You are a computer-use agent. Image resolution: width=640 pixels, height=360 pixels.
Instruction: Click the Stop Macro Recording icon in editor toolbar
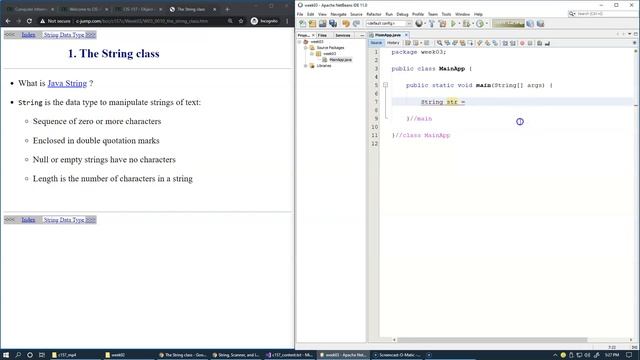click(530, 43)
